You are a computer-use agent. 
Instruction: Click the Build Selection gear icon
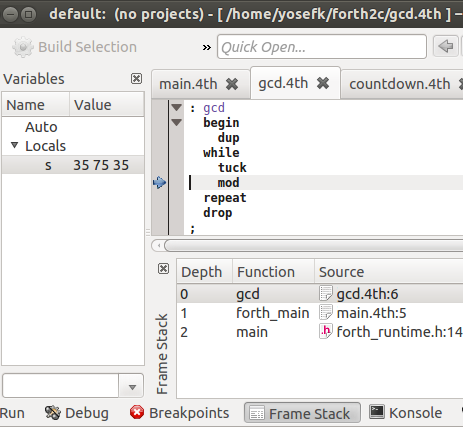(23, 47)
